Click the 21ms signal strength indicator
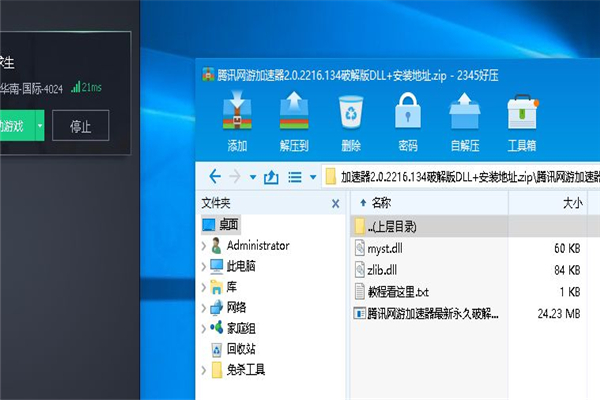 [86, 87]
